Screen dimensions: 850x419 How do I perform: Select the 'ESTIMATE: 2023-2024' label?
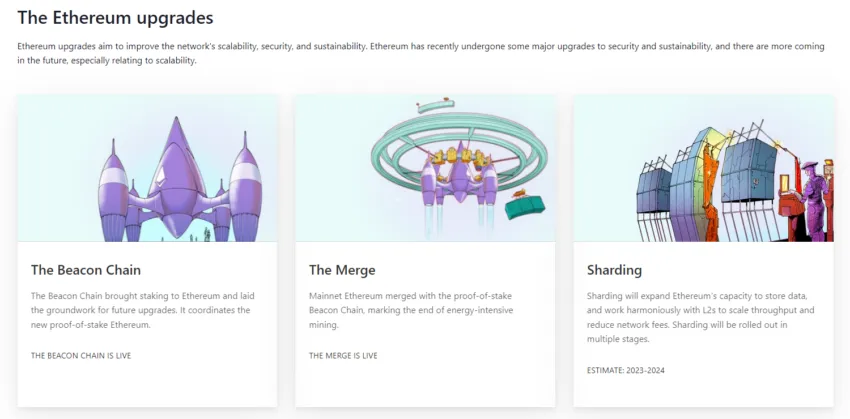[x=626, y=370]
